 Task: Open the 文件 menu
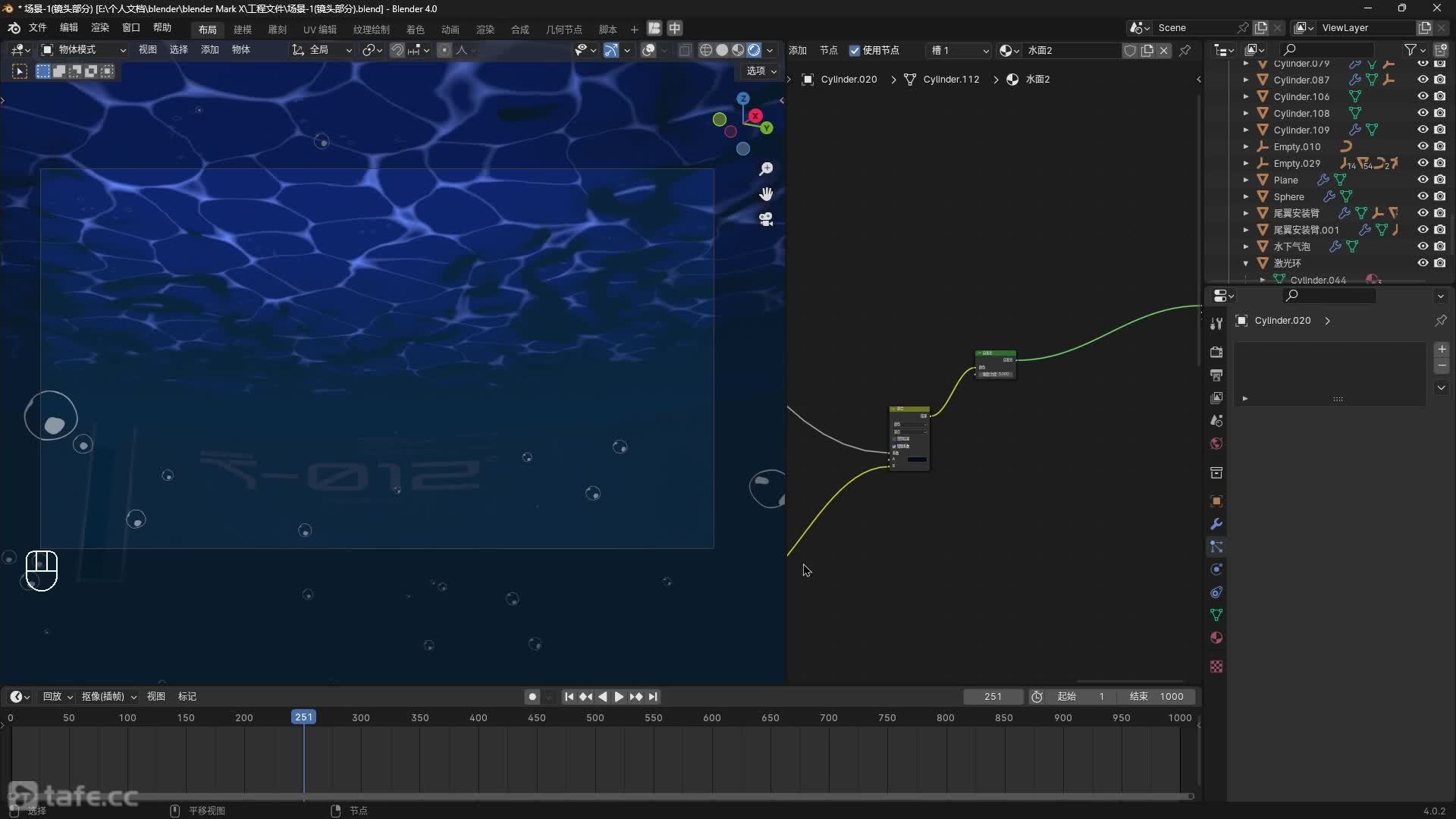(38, 28)
